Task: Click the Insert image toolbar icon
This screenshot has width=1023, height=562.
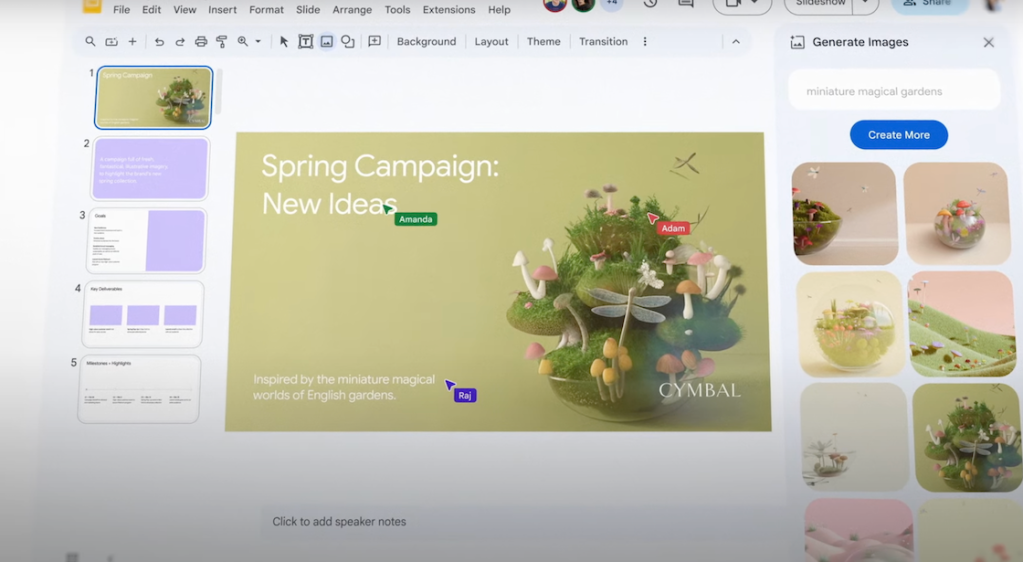Action: click(327, 42)
